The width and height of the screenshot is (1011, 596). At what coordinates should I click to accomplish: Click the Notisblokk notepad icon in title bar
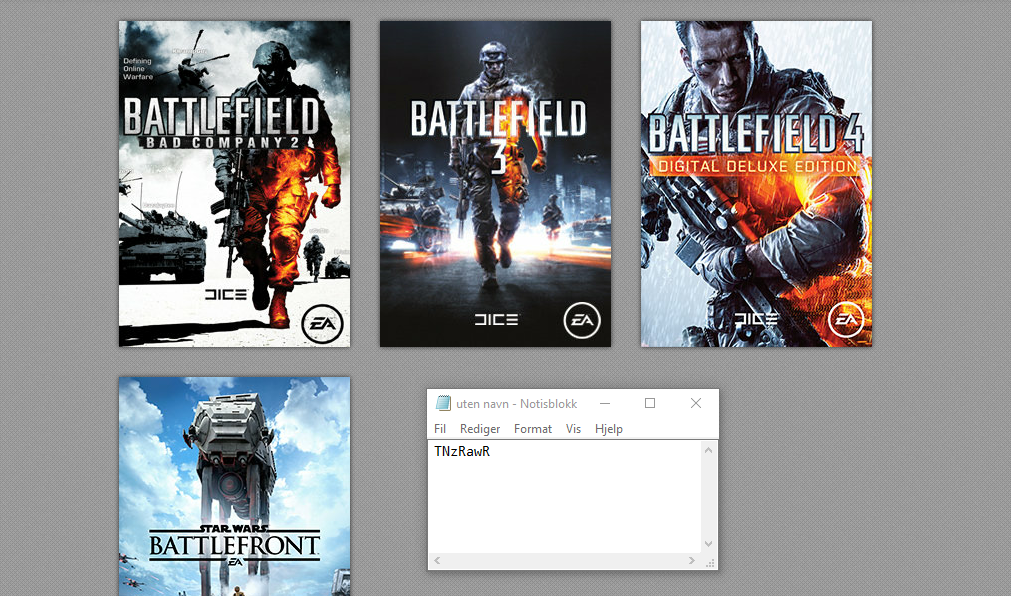coord(443,404)
